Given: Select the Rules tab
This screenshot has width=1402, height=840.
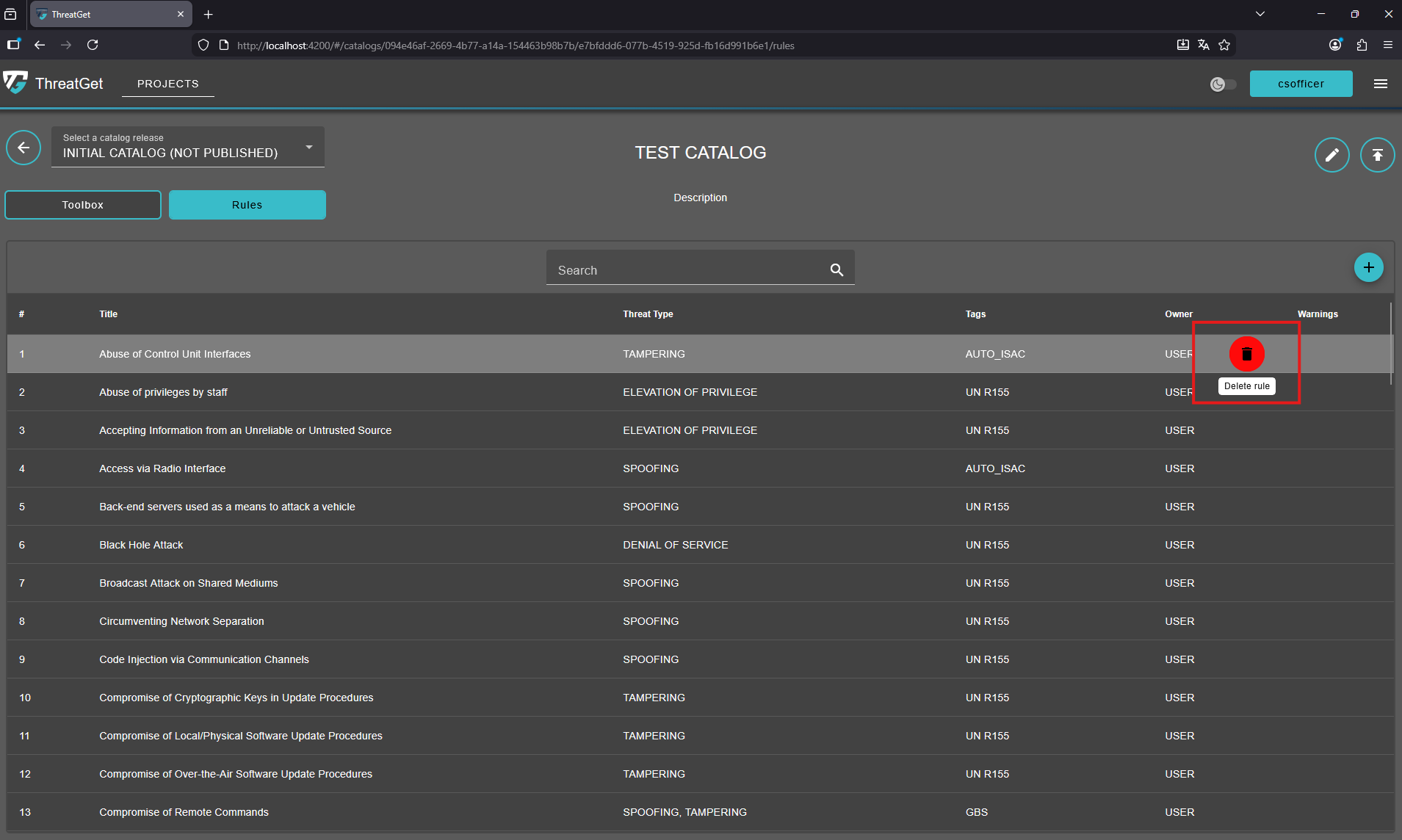Looking at the screenshot, I should coord(247,205).
